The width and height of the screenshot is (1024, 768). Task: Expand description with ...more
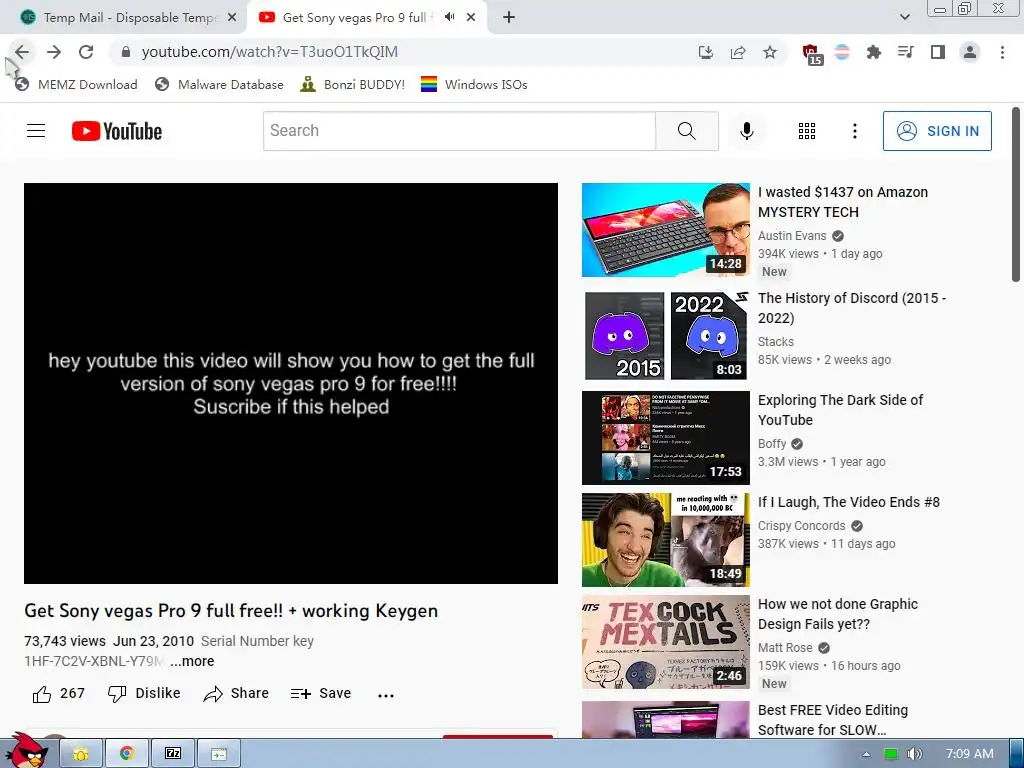192,662
